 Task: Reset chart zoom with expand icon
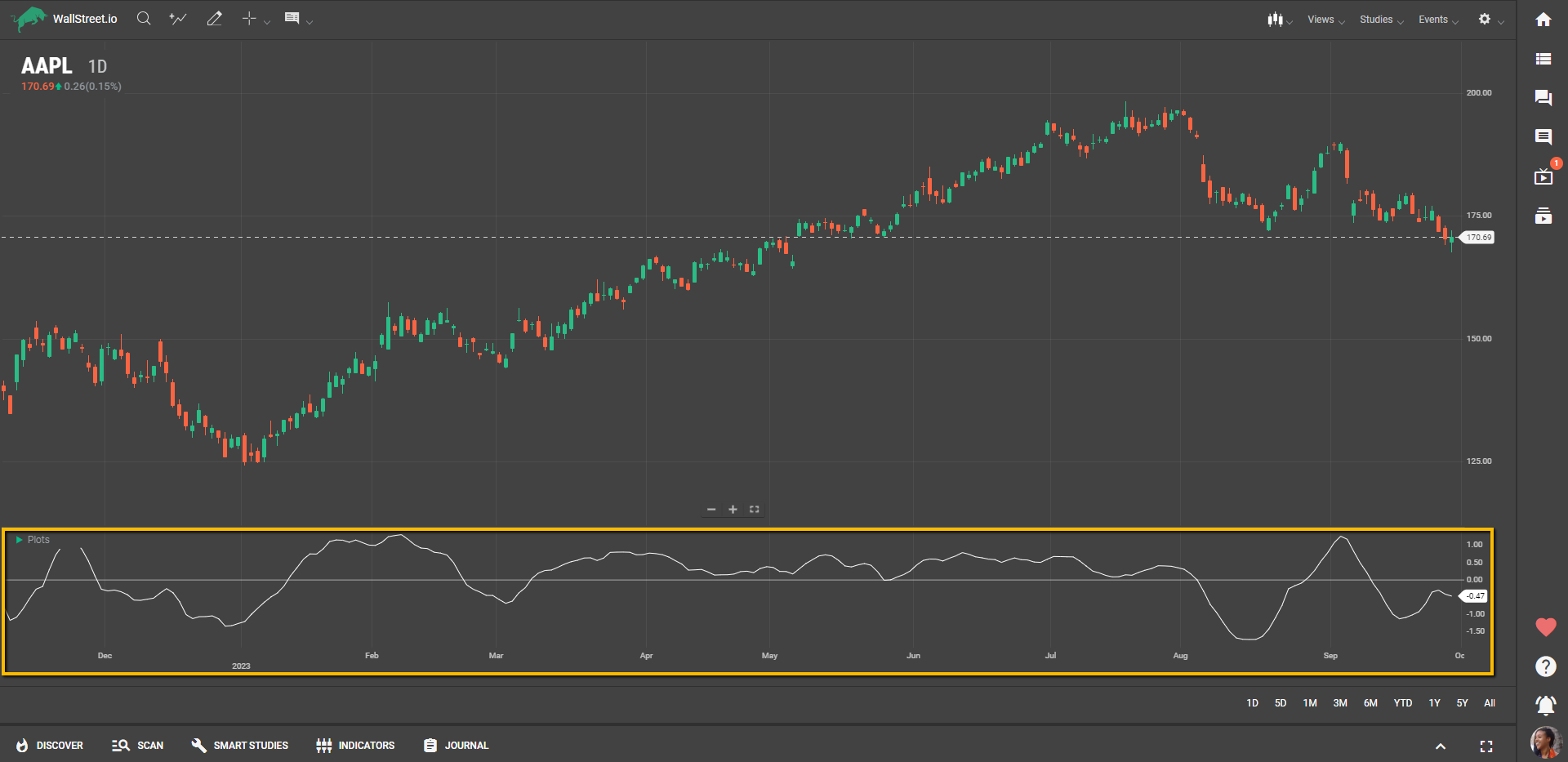click(755, 510)
